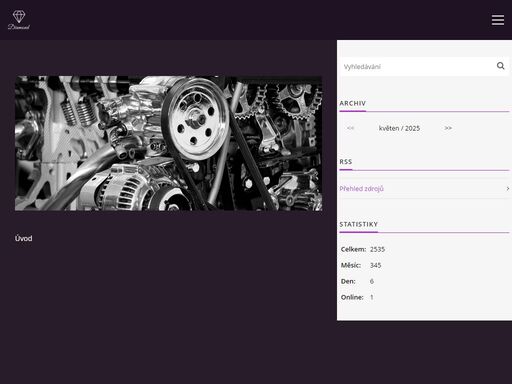Open the květen / 2025 archive
This screenshot has height=384, width=512.
click(x=399, y=128)
